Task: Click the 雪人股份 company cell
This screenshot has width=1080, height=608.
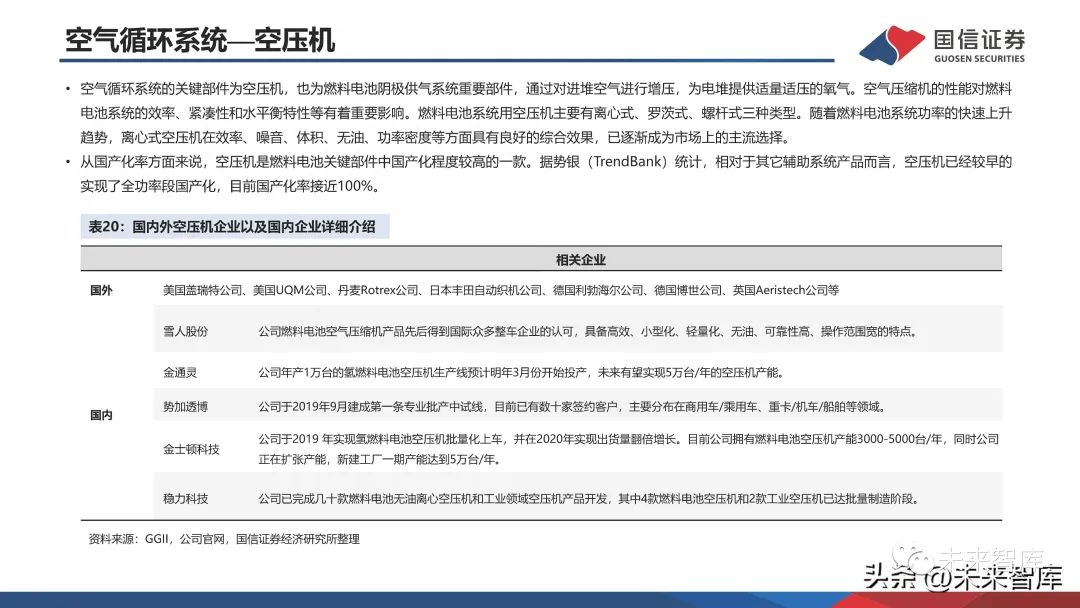Action: 185,331
